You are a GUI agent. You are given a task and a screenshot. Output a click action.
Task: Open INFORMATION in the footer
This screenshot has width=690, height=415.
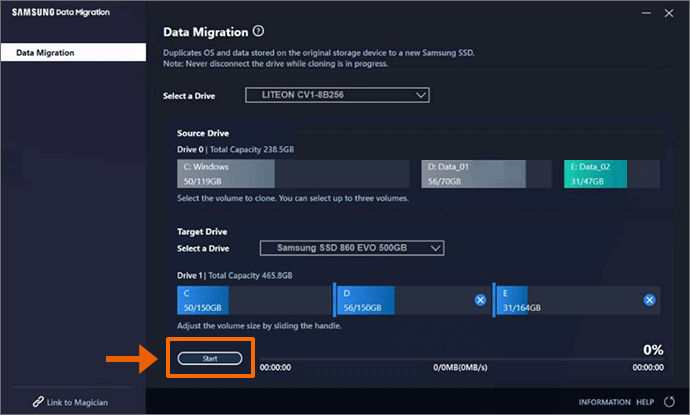click(x=604, y=402)
